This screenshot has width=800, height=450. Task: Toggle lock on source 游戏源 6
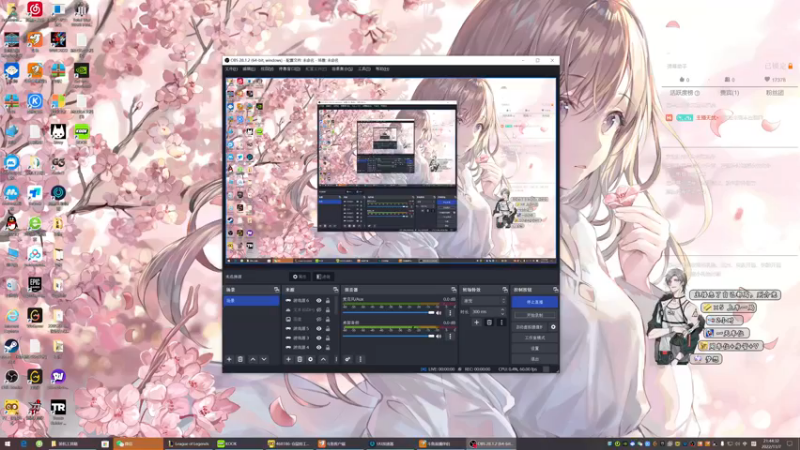328,301
